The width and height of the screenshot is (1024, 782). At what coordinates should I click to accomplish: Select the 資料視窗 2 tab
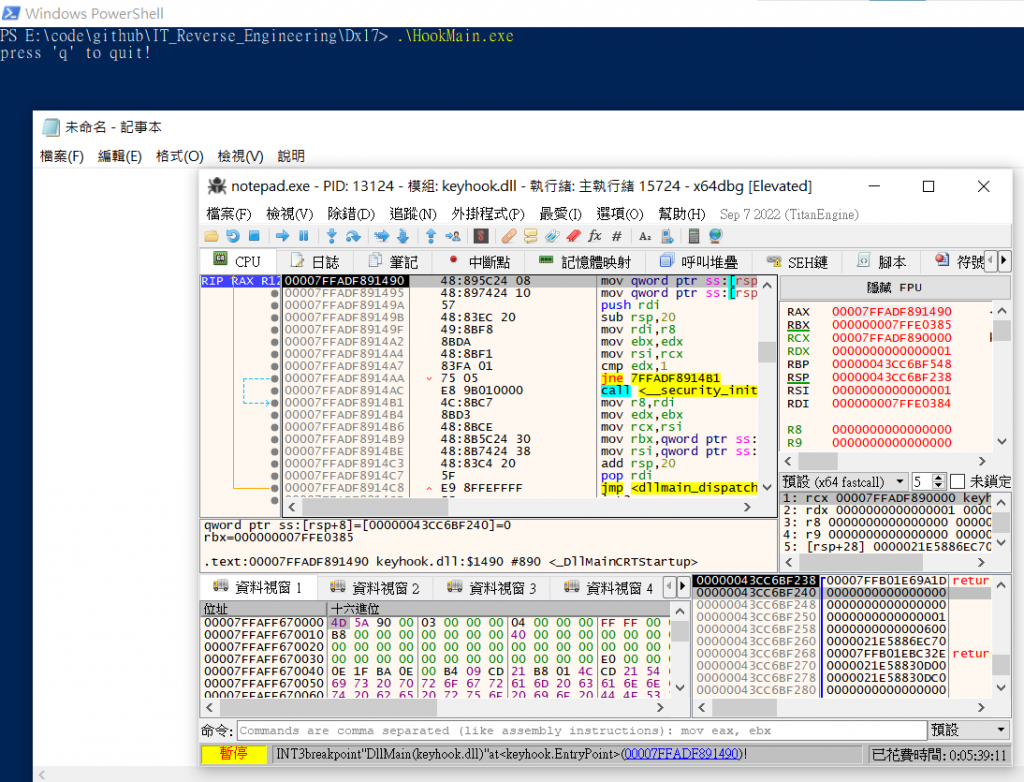375,588
